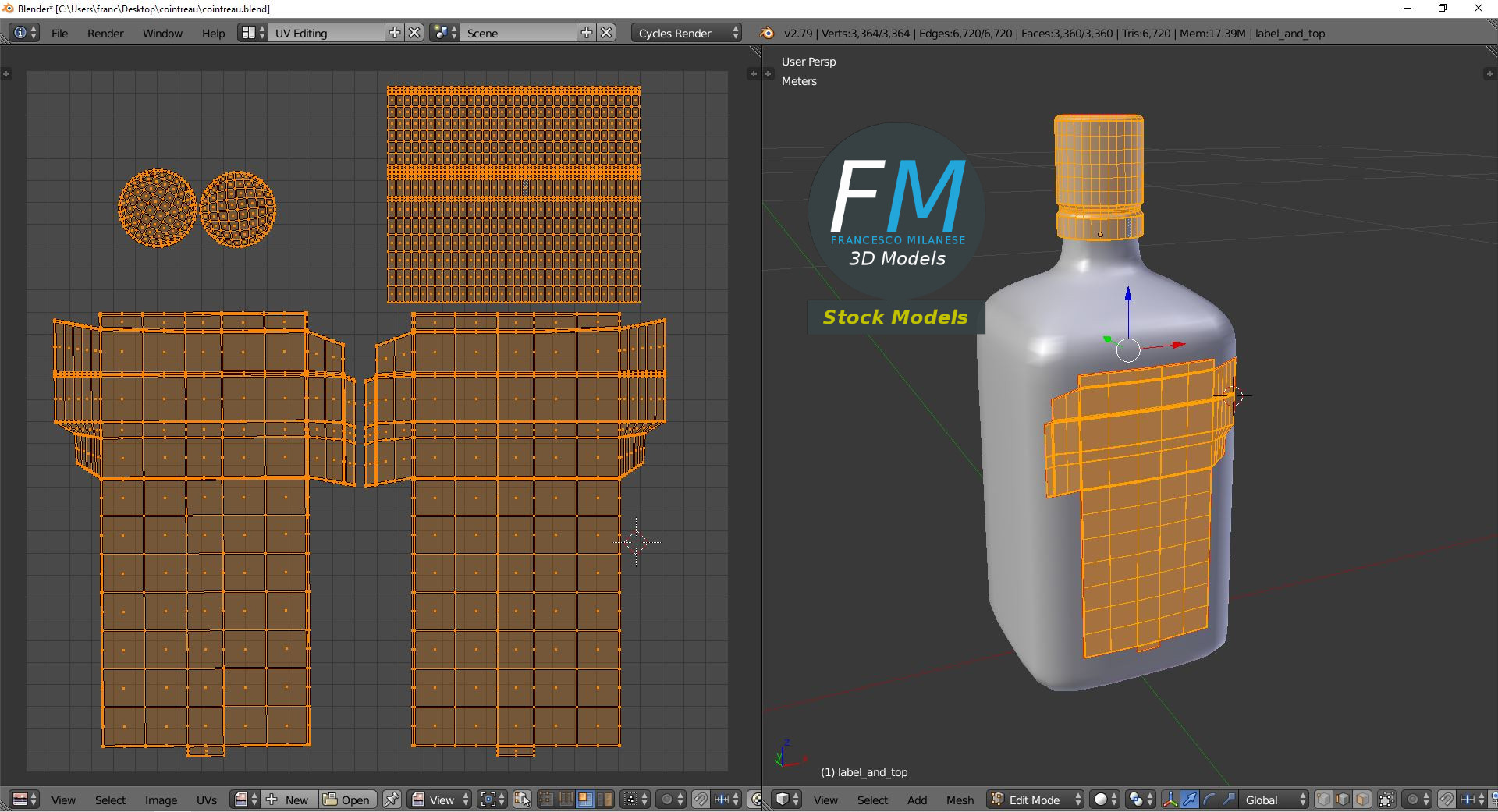This screenshot has width=1498, height=812.
Task: Click the statistics text in the header
Action: point(1054,33)
